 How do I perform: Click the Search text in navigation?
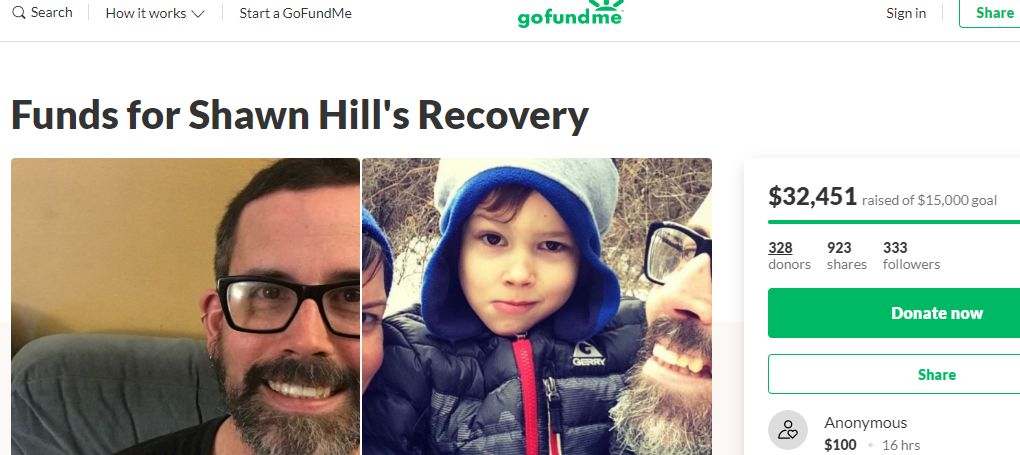(x=51, y=12)
